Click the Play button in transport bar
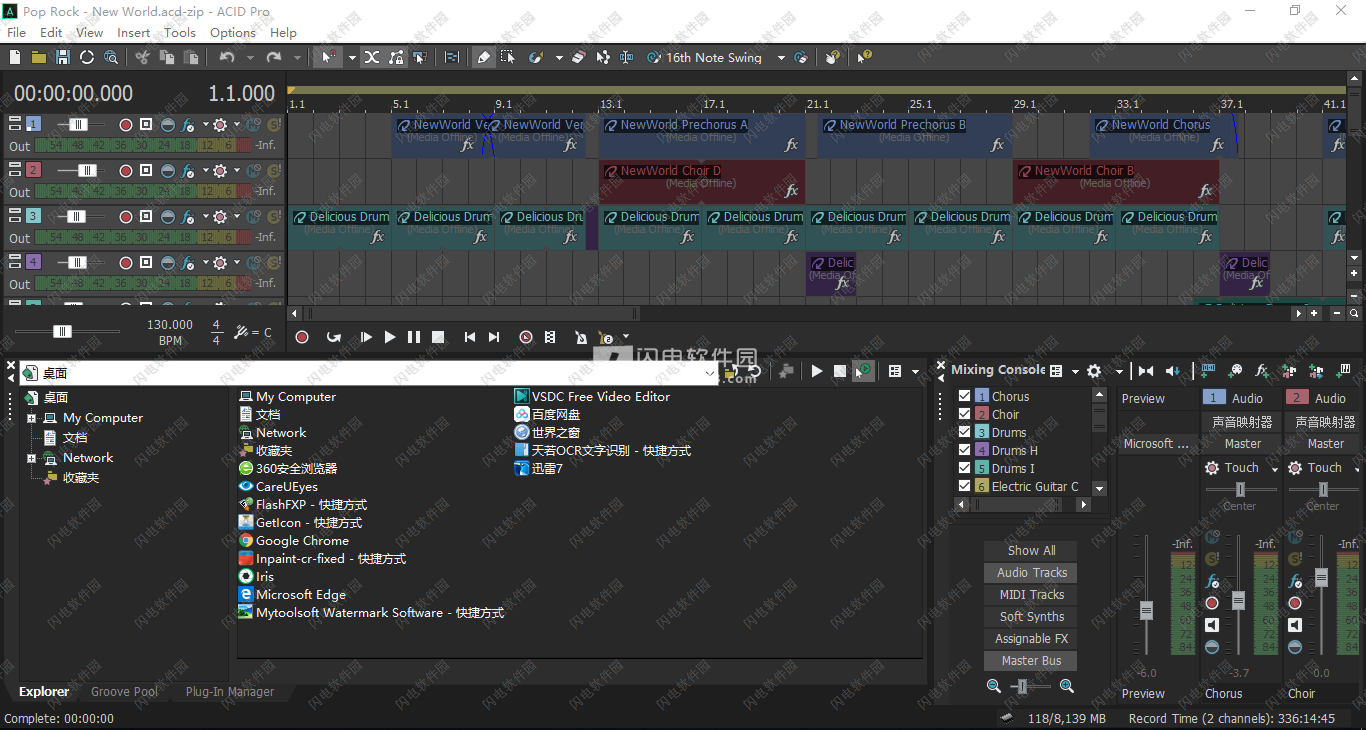This screenshot has width=1366, height=730. click(x=390, y=338)
